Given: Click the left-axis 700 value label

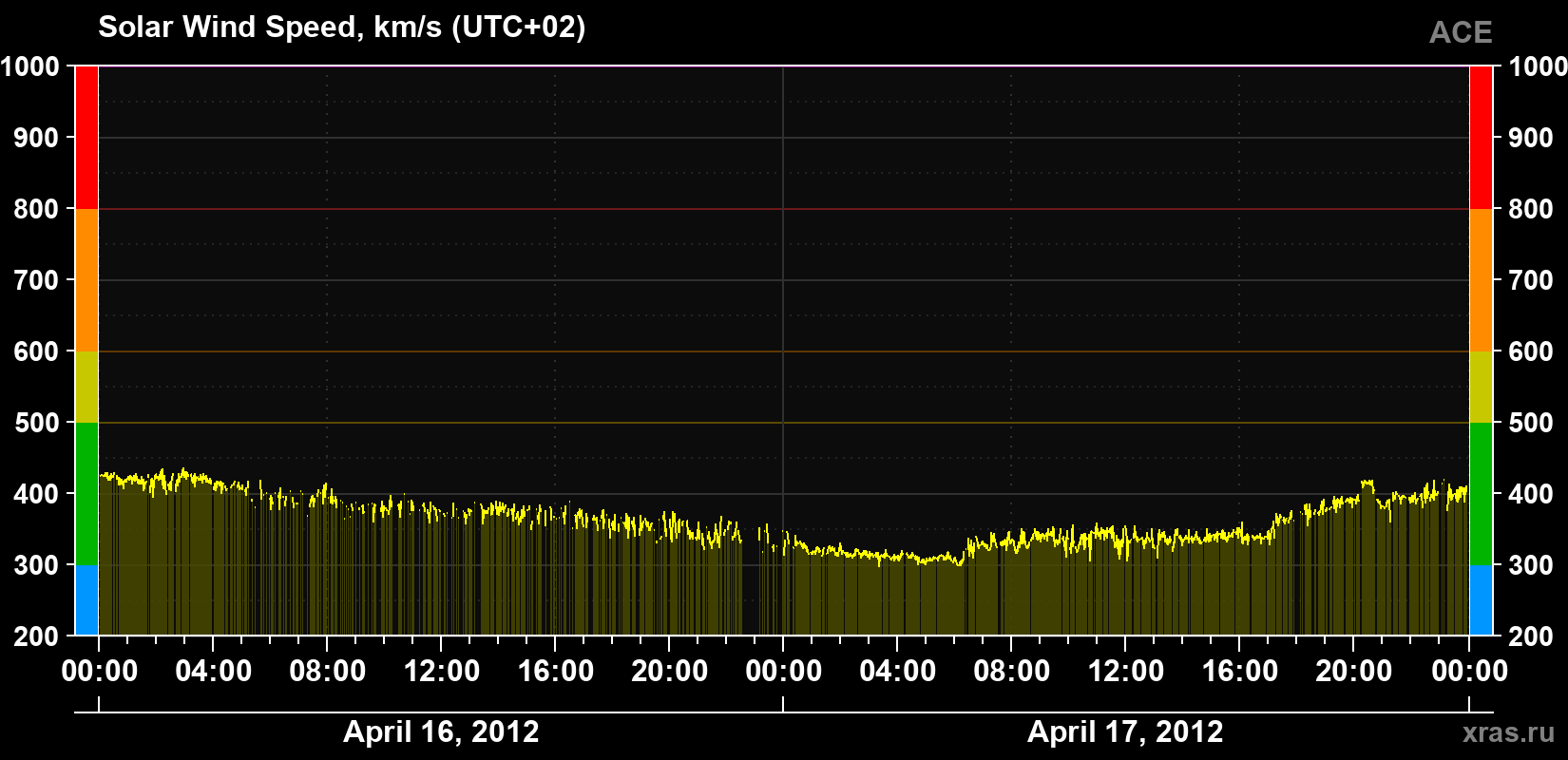Looking at the screenshot, I should coord(36,280).
